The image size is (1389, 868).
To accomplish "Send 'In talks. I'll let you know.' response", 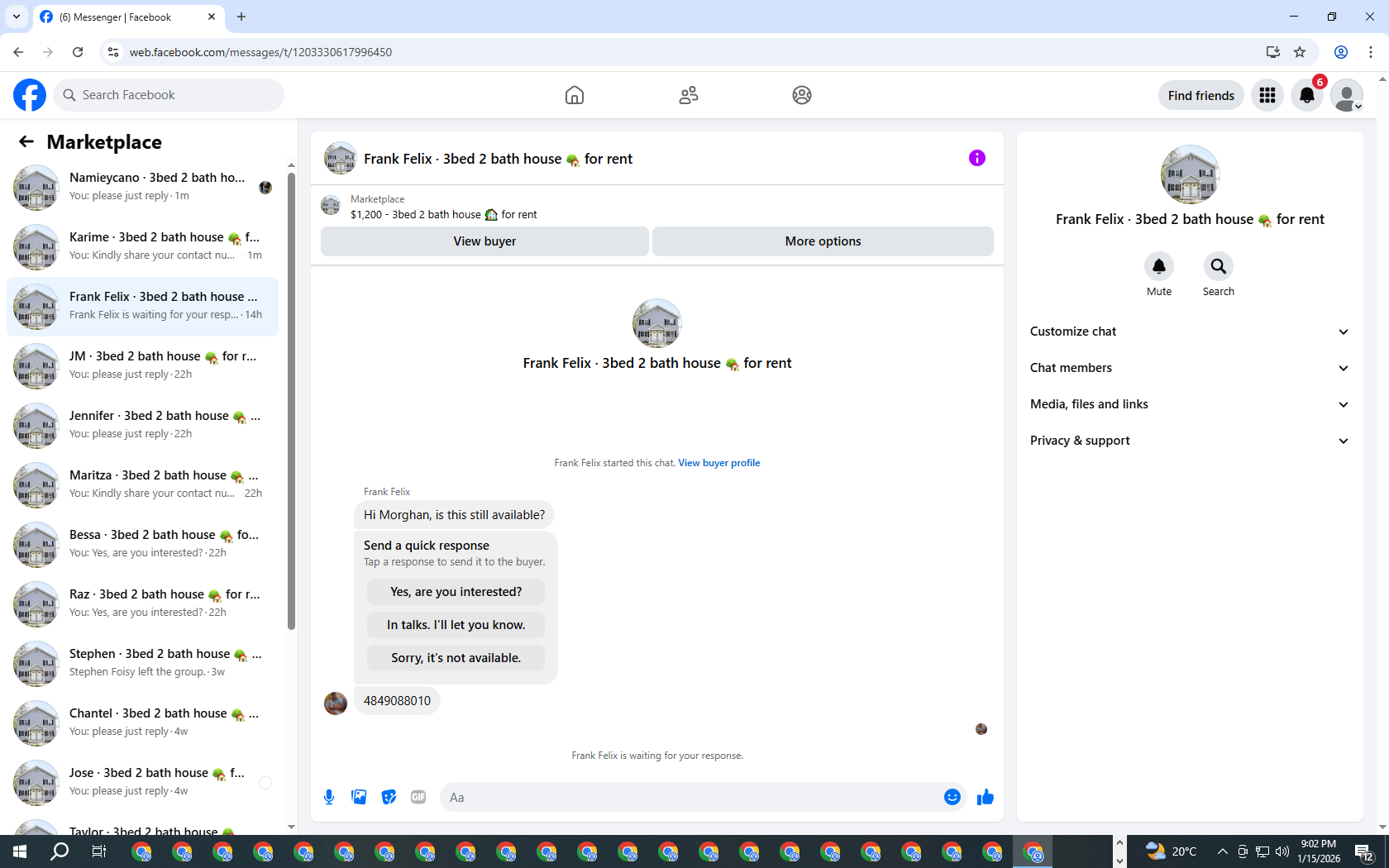I will click(x=456, y=625).
